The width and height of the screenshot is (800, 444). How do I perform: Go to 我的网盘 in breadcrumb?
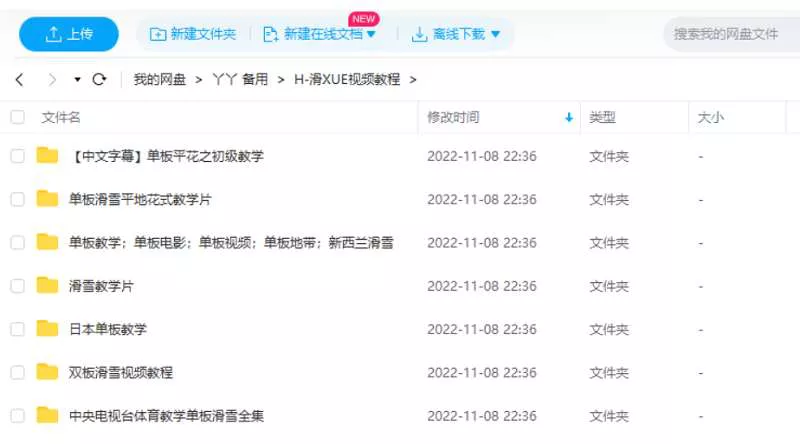160,80
